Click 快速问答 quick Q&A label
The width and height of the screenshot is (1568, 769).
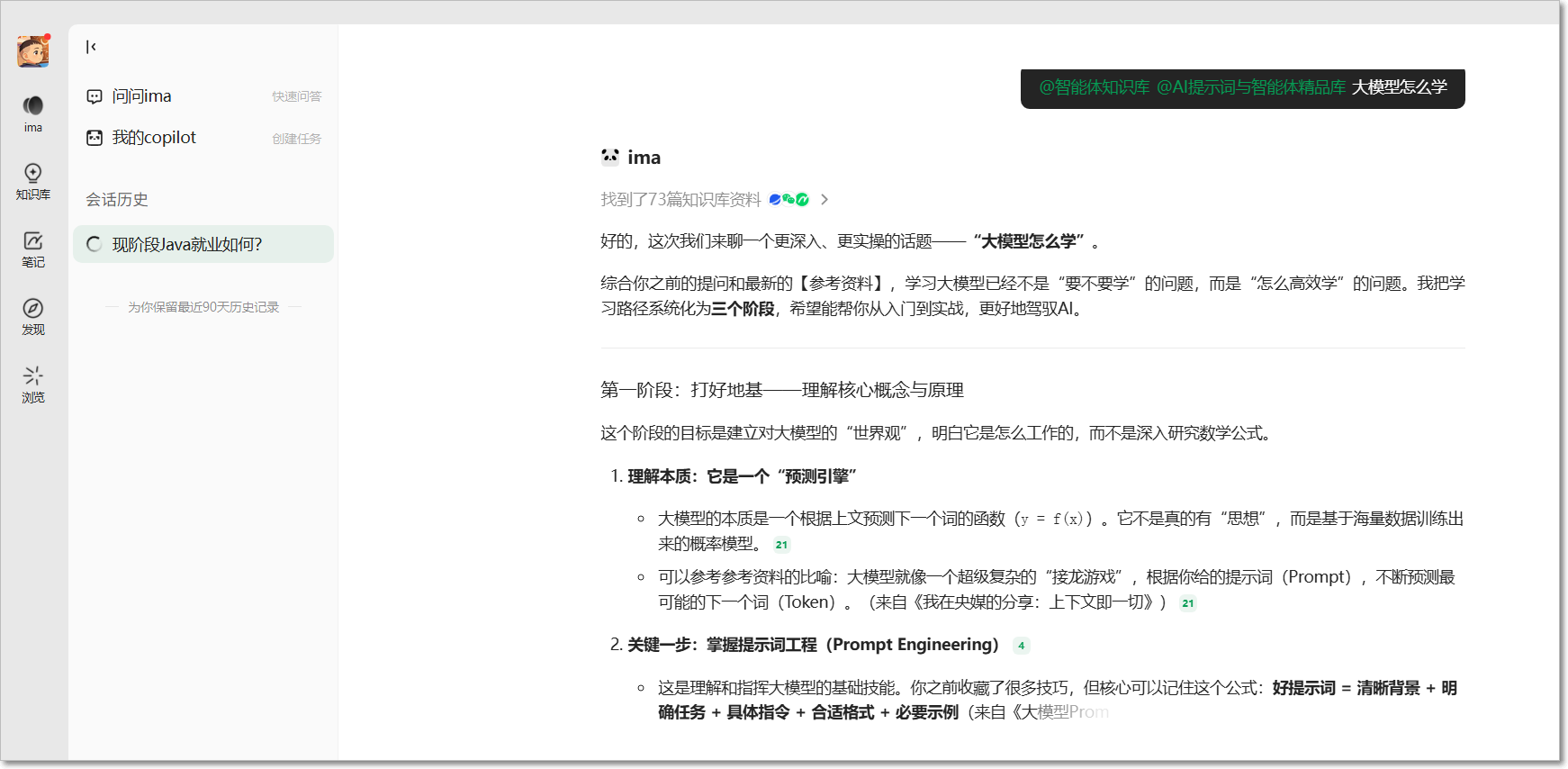pyautogui.click(x=297, y=96)
